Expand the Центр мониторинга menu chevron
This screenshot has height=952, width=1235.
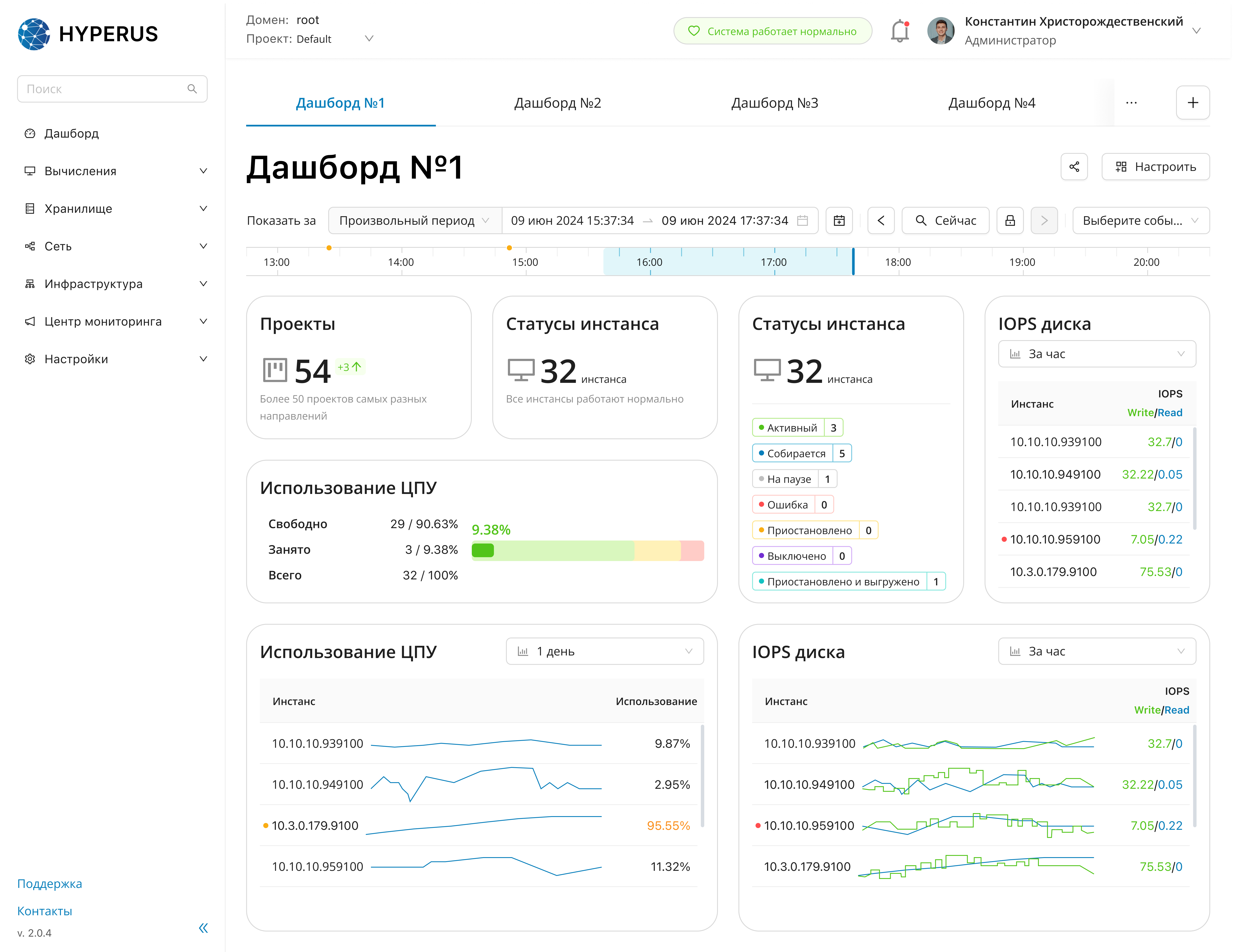pyautogui.click(x=204, y=321)
